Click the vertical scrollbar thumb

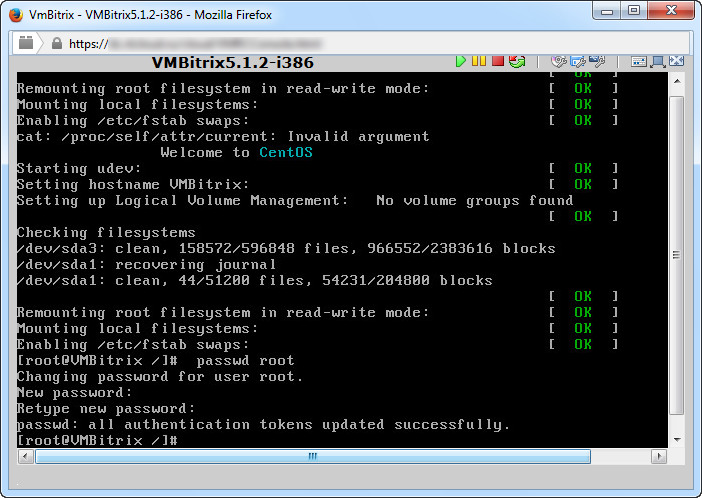pos(677,255)
